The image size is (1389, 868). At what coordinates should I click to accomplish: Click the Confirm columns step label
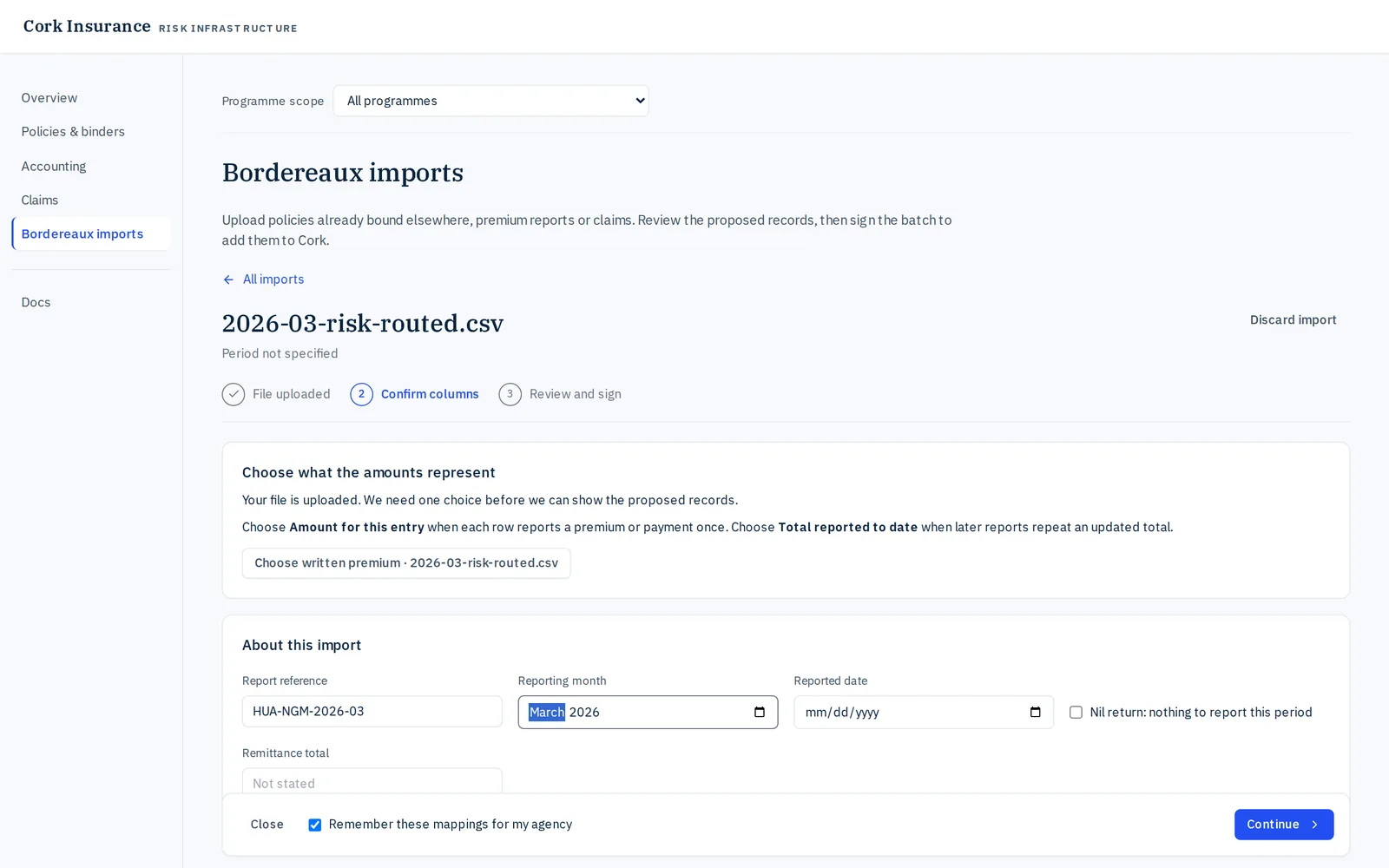[430, 394]
